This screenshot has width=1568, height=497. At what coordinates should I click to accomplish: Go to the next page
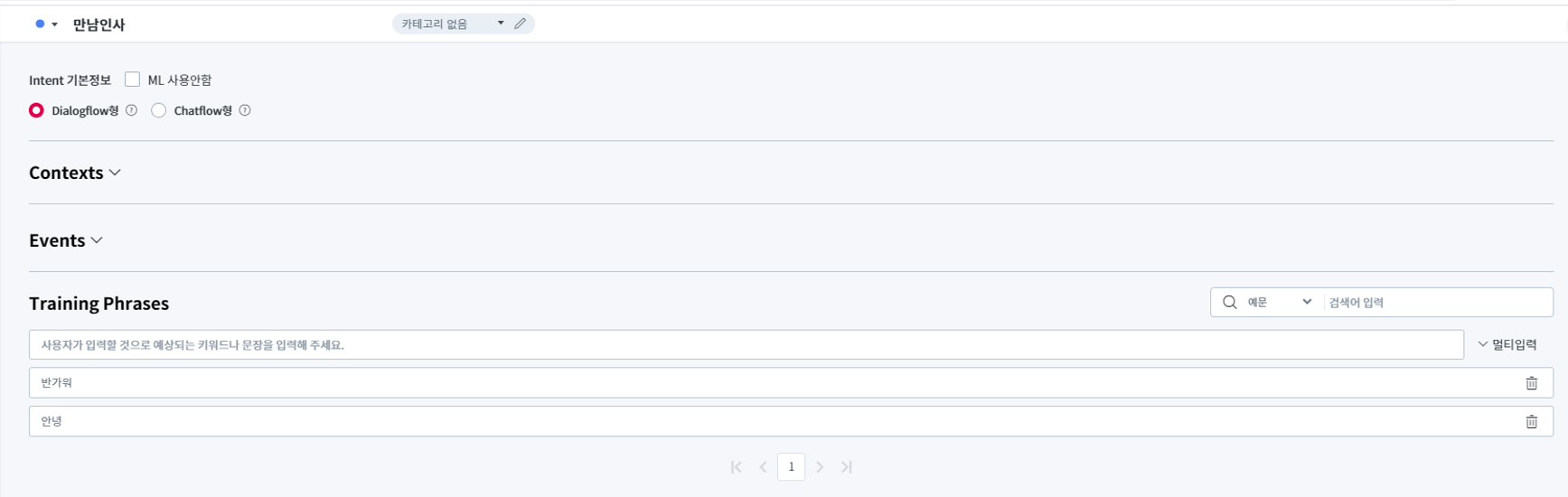[820, 467]
